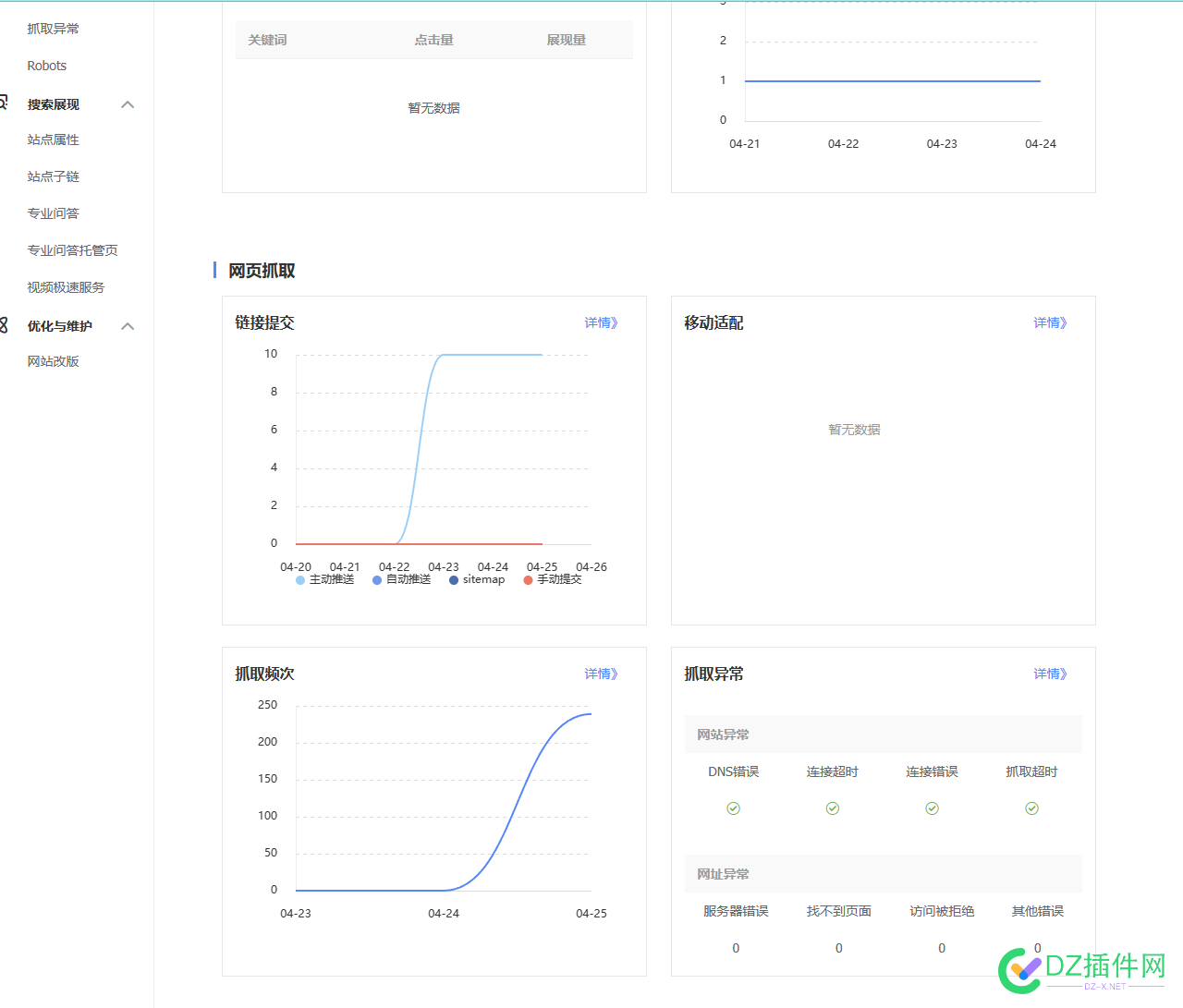Click the 优化与维护 section icon

4,325
